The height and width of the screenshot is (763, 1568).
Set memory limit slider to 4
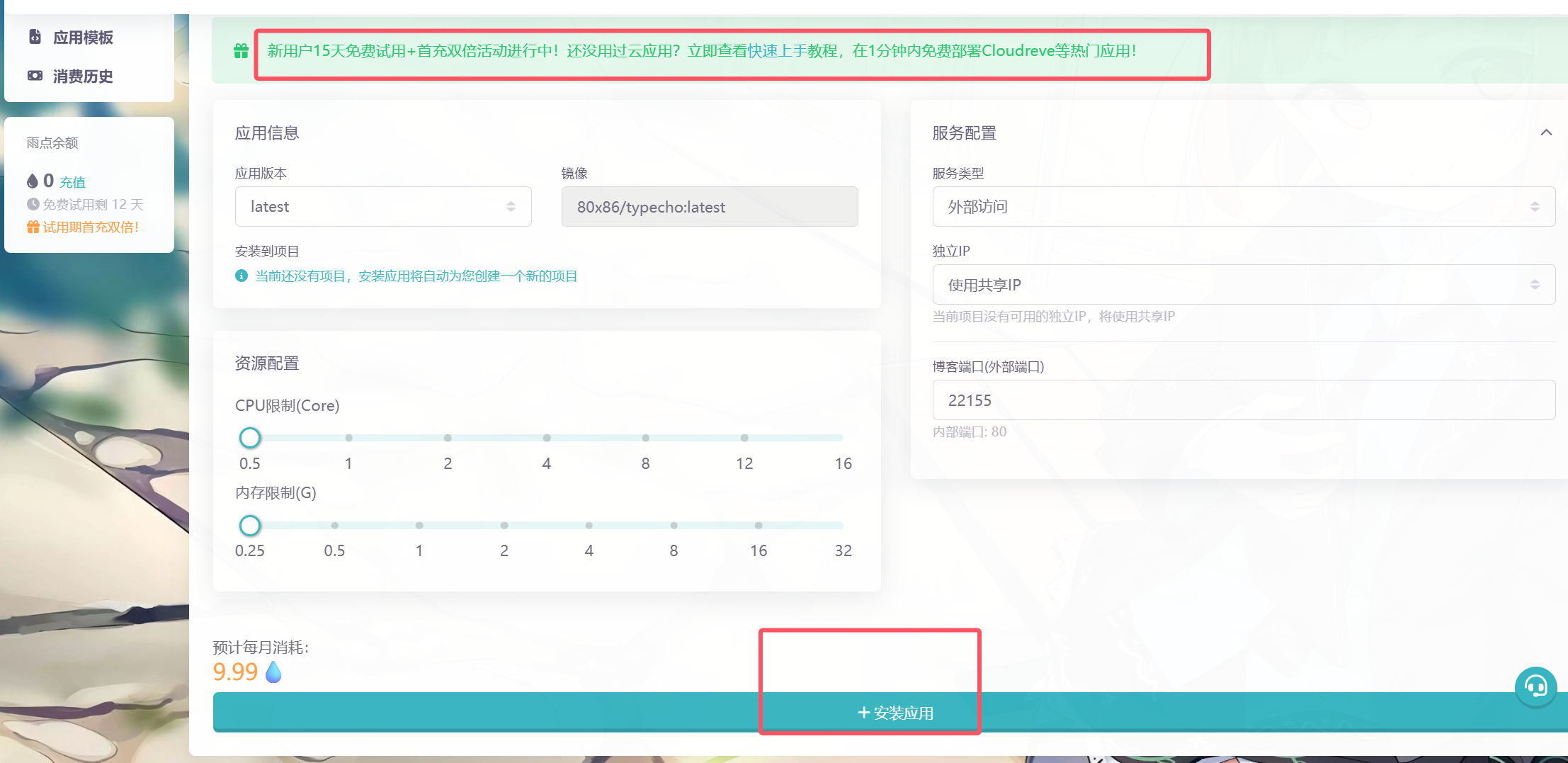click(x=589, y=525)
